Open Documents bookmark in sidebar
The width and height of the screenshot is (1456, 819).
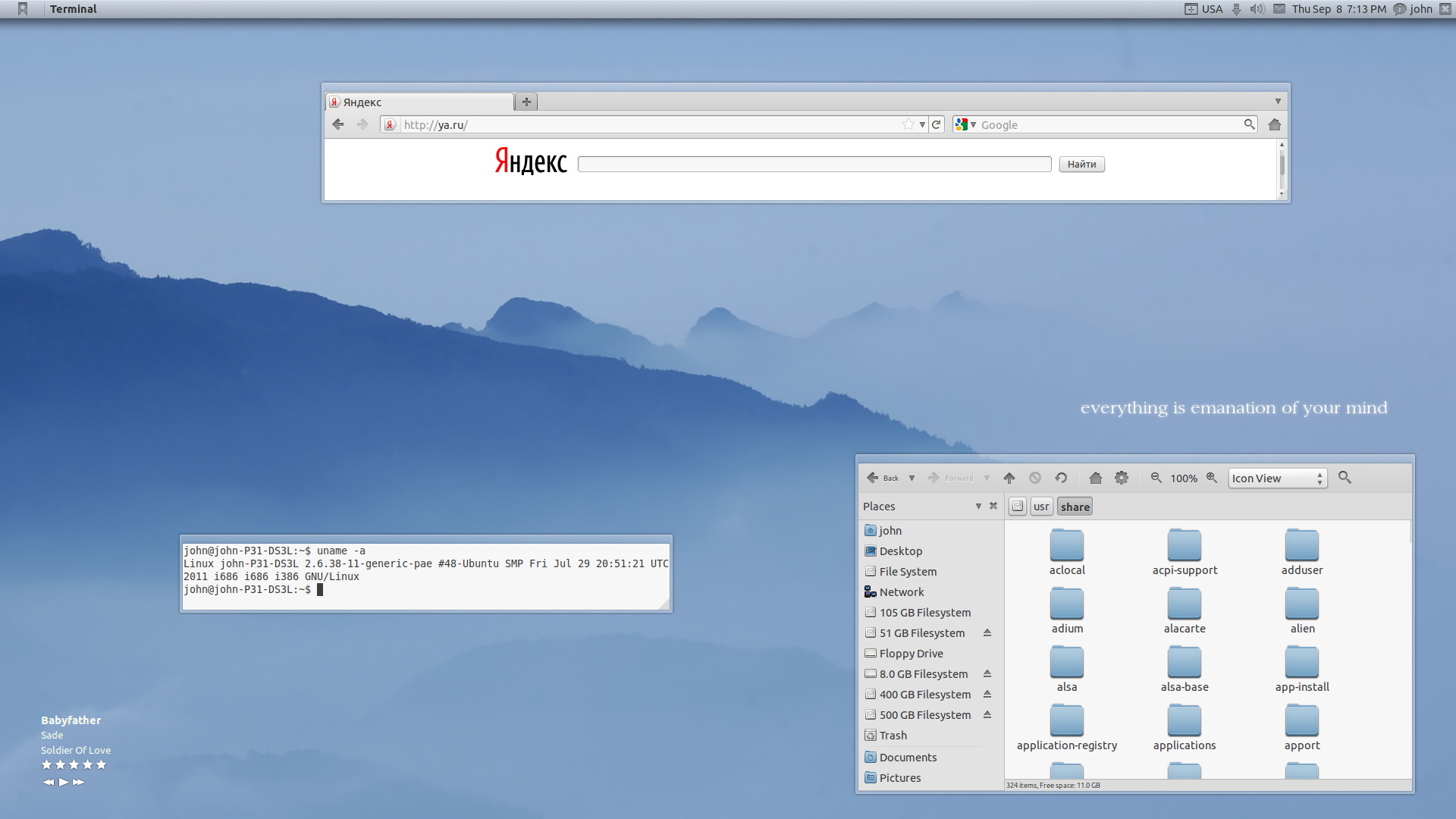pyautogui.click(x=931, y=758)
